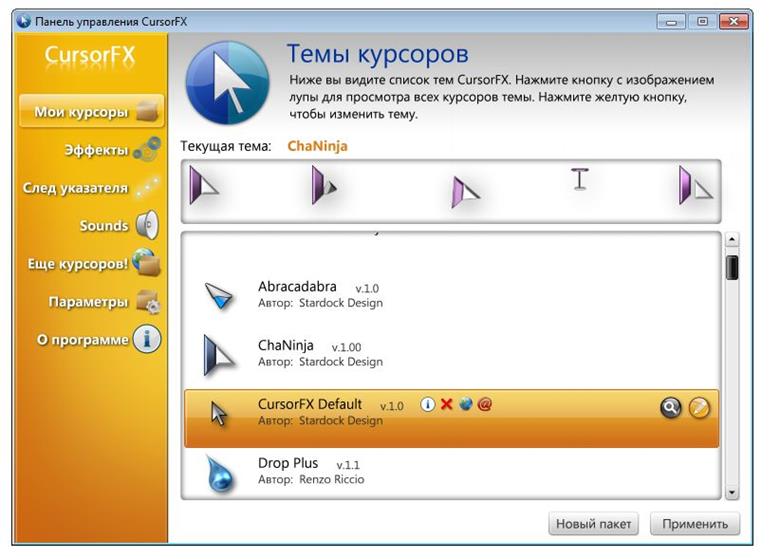Minimize the CursorFX window

pyautogui.click(x=671, y=21)
